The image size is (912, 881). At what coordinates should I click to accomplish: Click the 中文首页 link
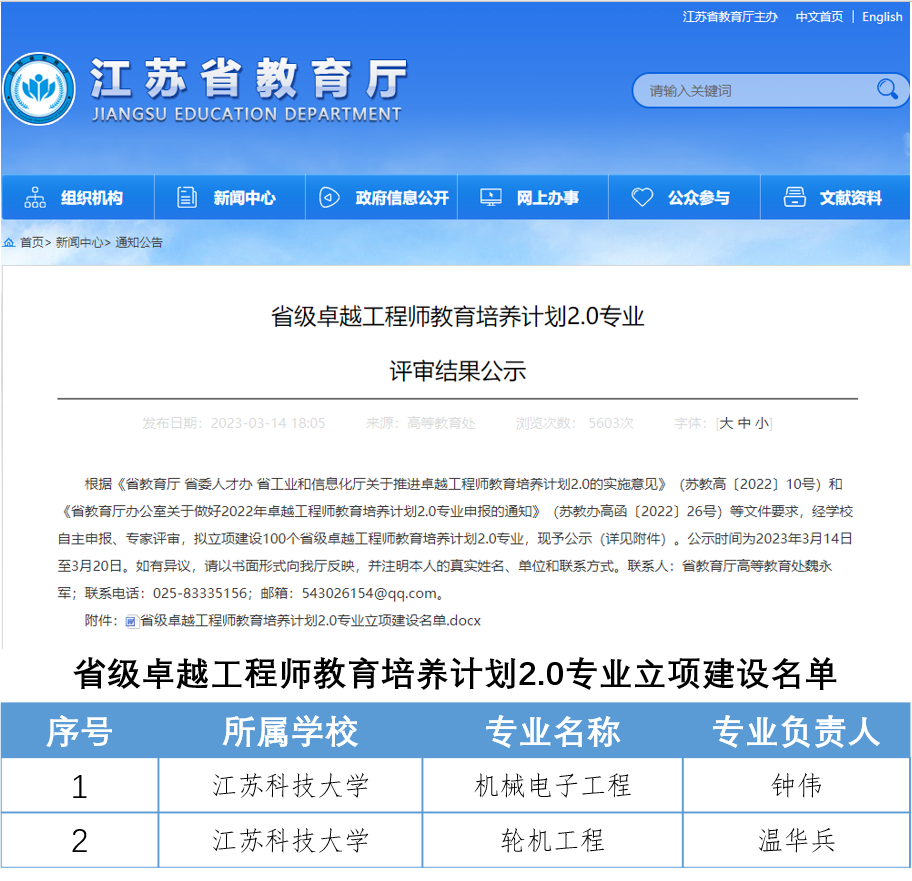click(x=819, y=17)
